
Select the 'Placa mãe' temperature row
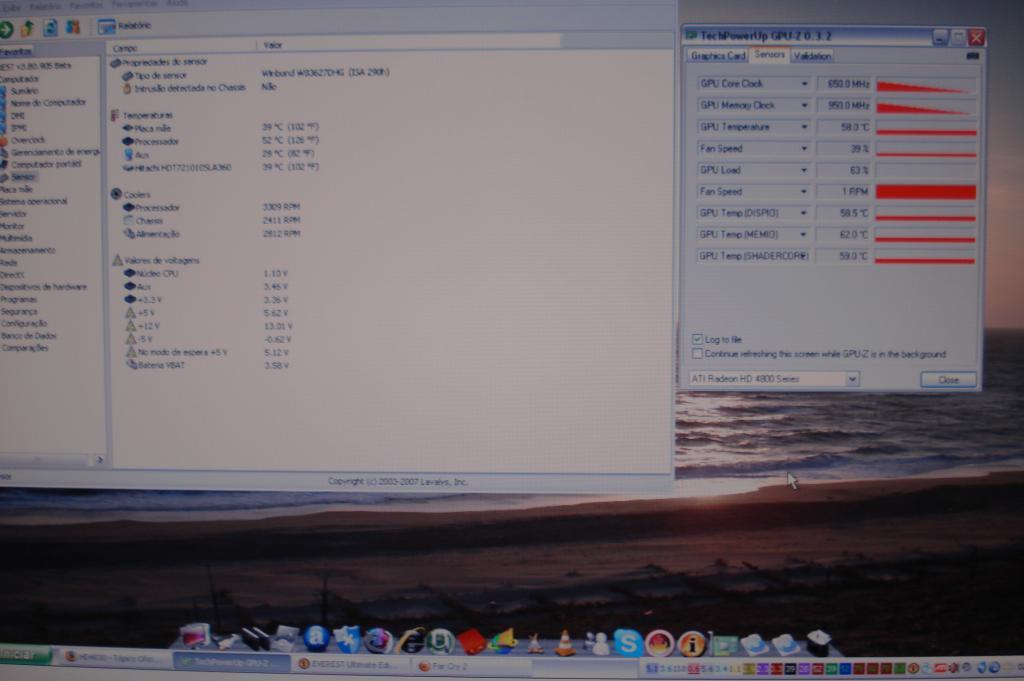[220, 128]
